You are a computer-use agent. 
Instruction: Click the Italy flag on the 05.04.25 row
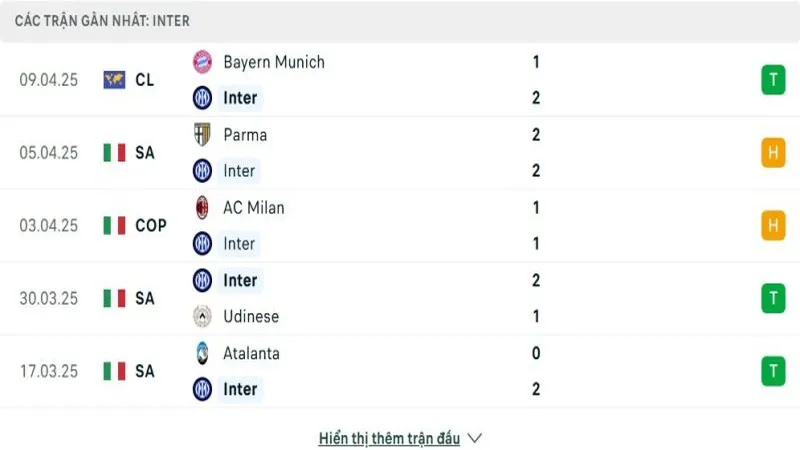114,153
